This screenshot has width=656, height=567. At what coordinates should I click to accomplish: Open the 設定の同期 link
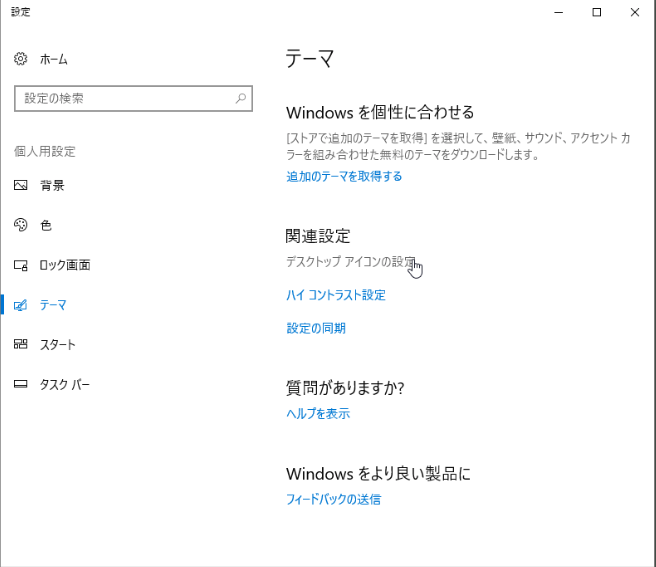click(x=316, y=328)
